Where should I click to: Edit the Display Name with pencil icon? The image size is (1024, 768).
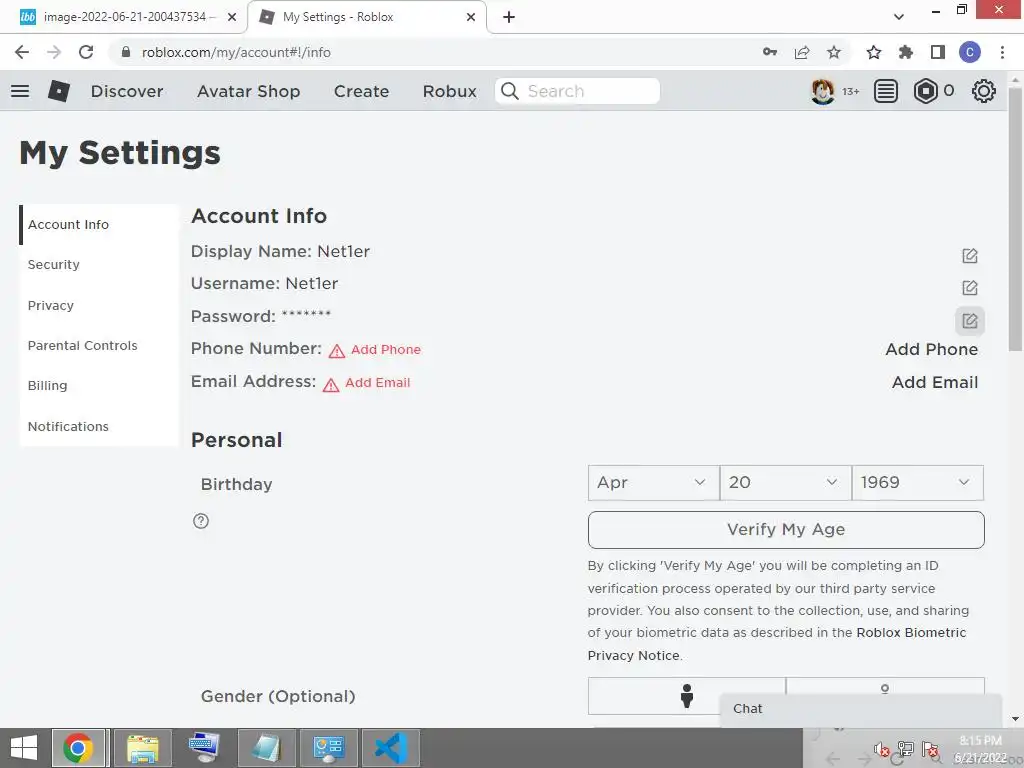(x=970, y=255)
